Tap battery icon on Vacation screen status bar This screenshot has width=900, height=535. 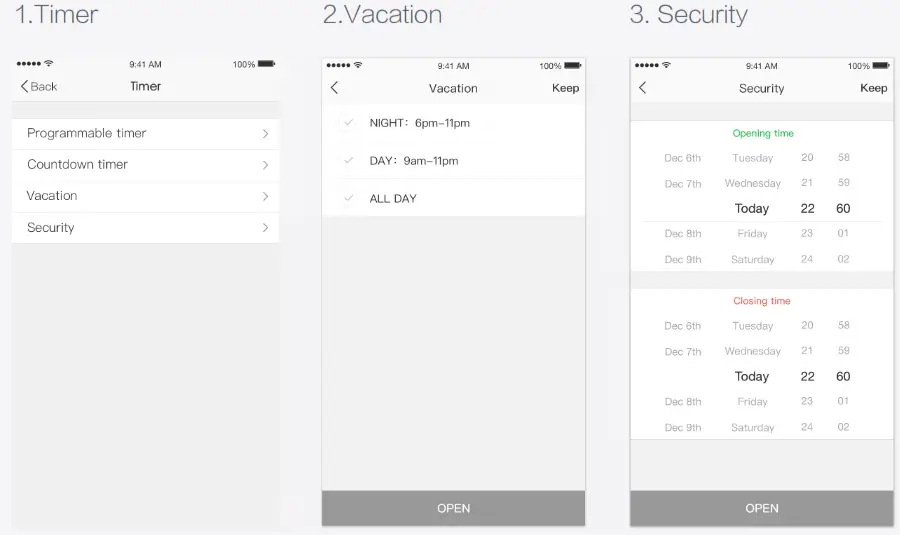pos(574,66)
